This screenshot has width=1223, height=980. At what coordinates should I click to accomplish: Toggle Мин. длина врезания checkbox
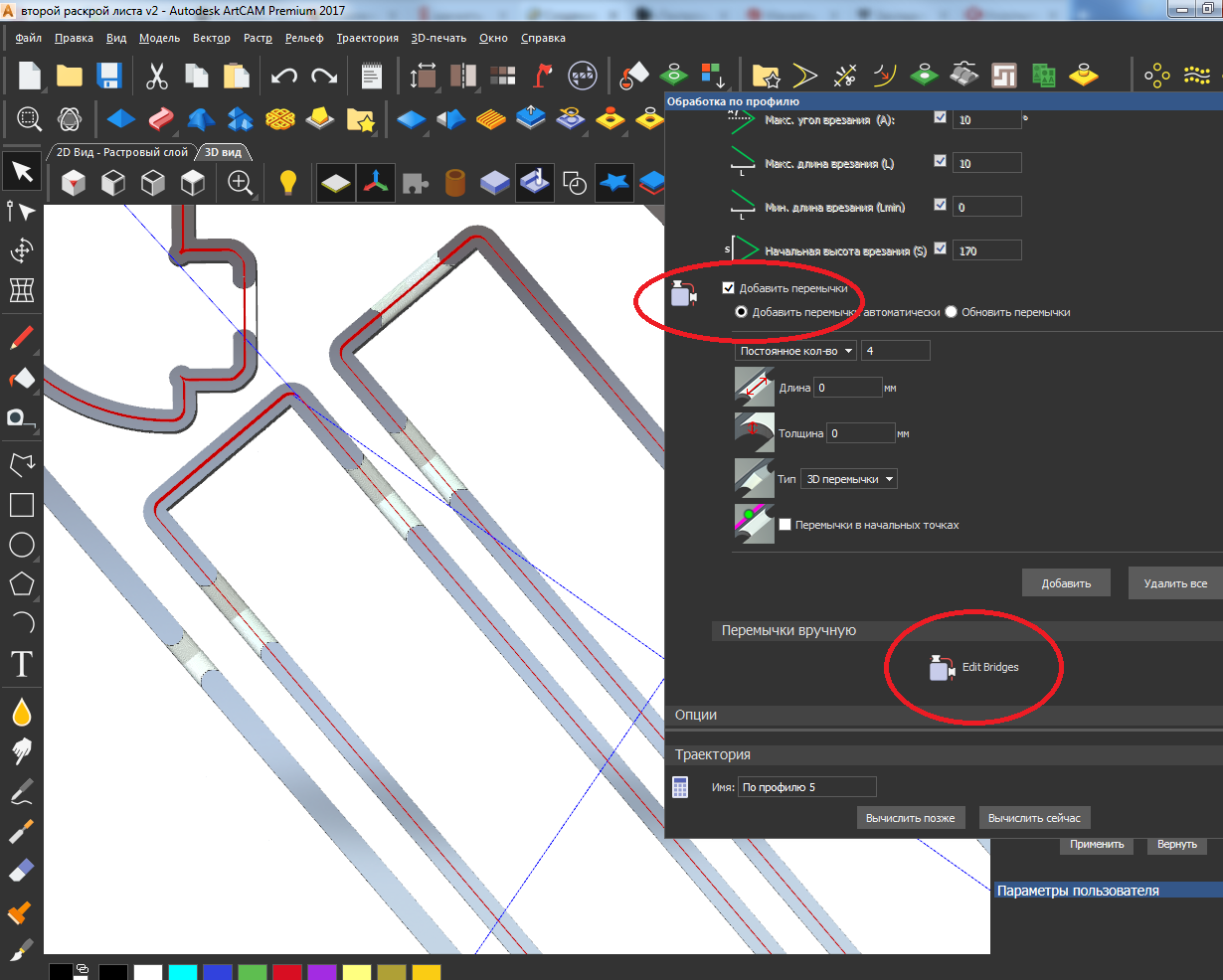click(941, 205)
